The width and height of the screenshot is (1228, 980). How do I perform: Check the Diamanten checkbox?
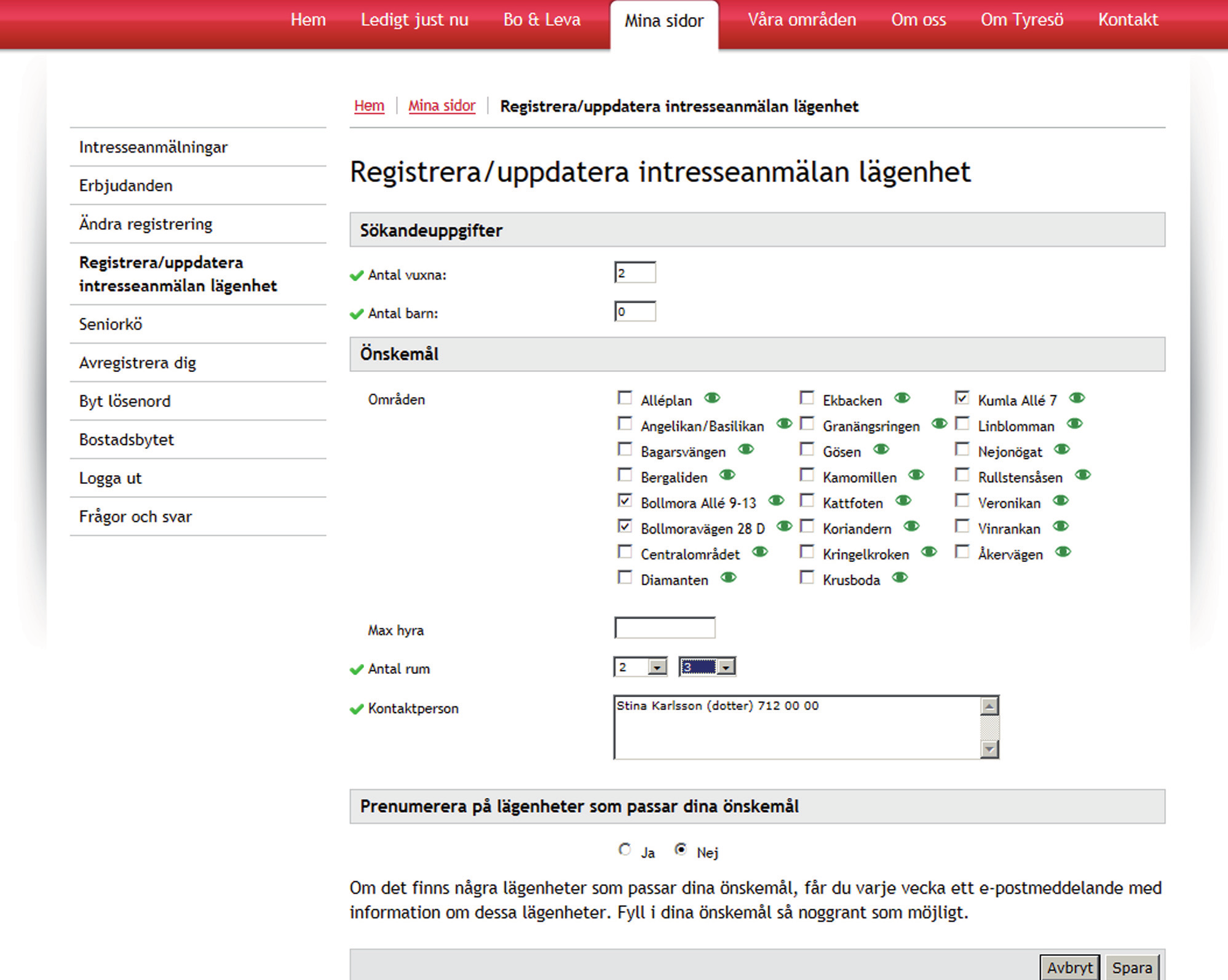click(x=625, y=578)
